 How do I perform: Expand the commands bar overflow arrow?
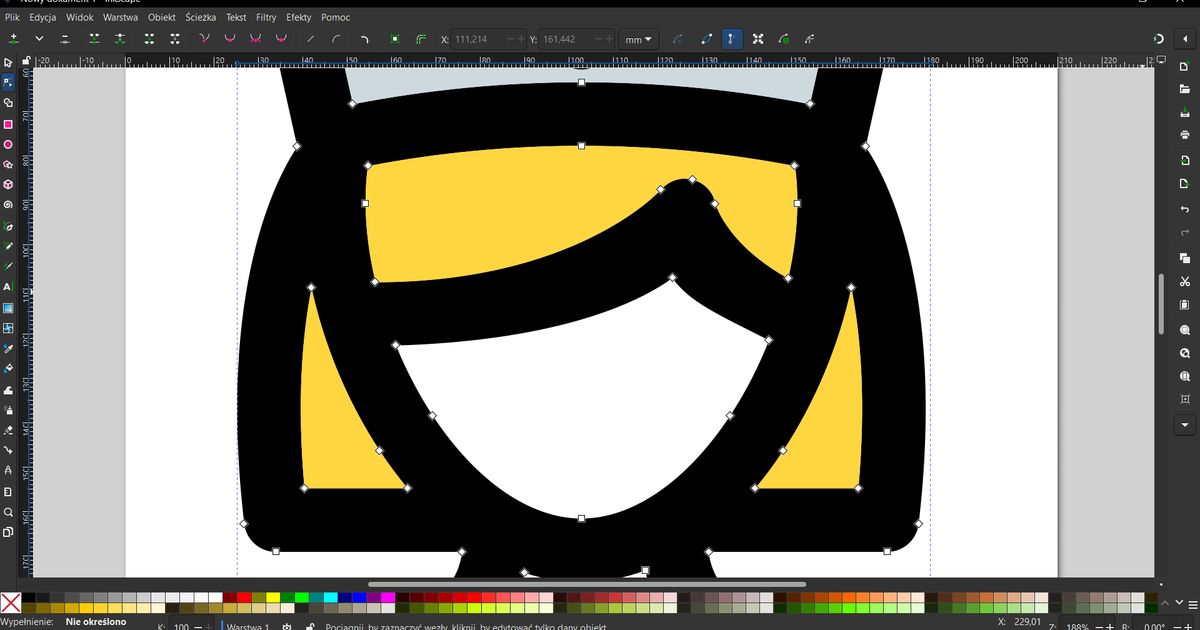pos(1184,425)
